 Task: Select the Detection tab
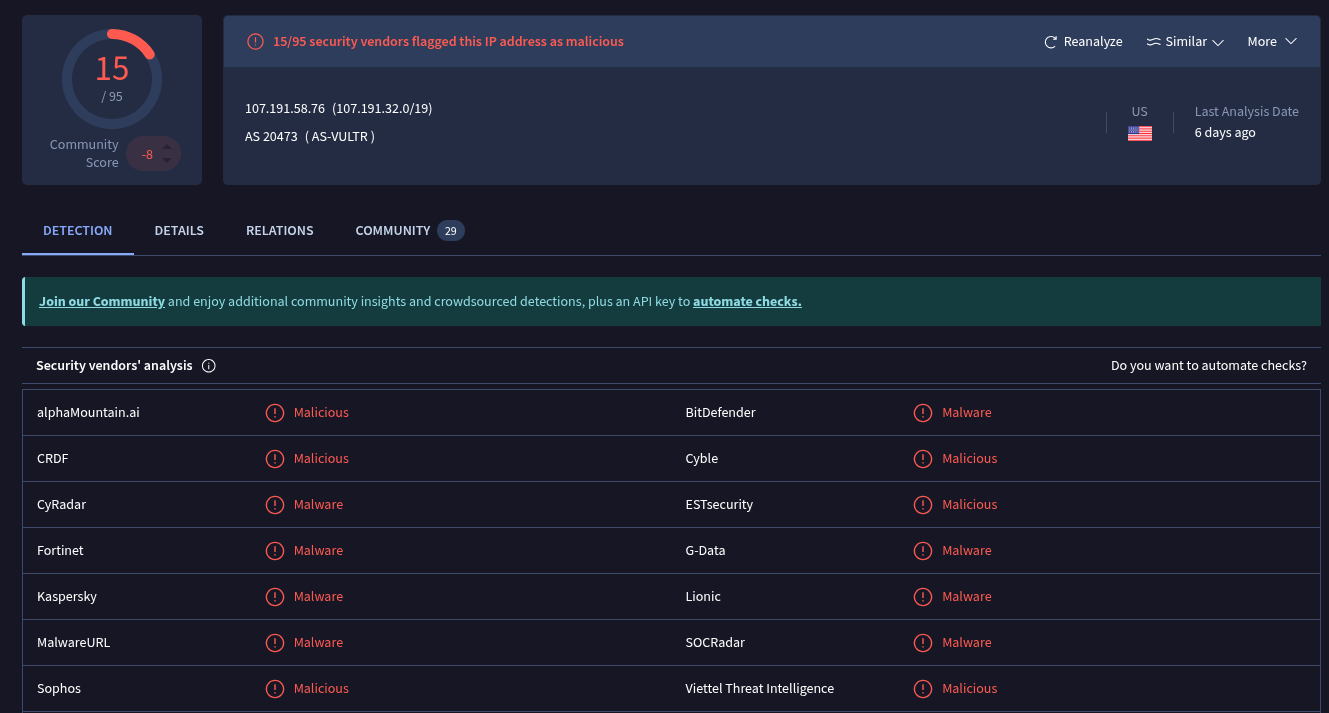click(x=78, y=231)
